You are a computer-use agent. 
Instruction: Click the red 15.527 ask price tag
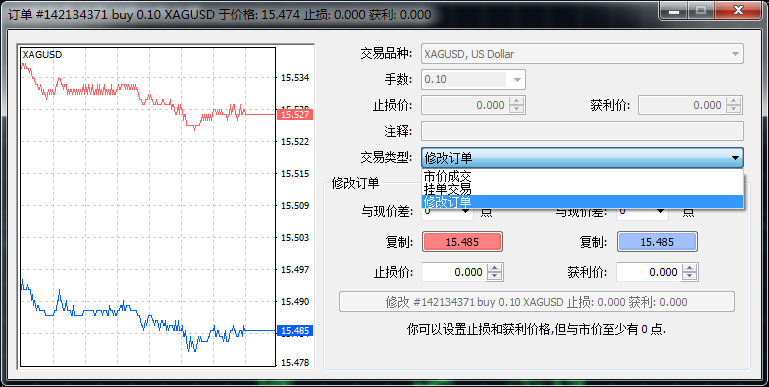295,114
